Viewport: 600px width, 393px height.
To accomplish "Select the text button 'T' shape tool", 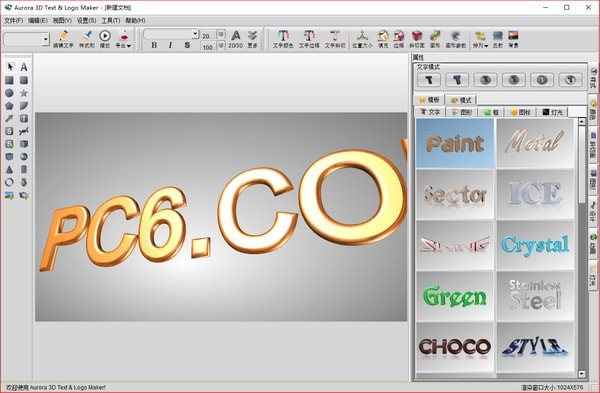I will click(x=24, y=118).
